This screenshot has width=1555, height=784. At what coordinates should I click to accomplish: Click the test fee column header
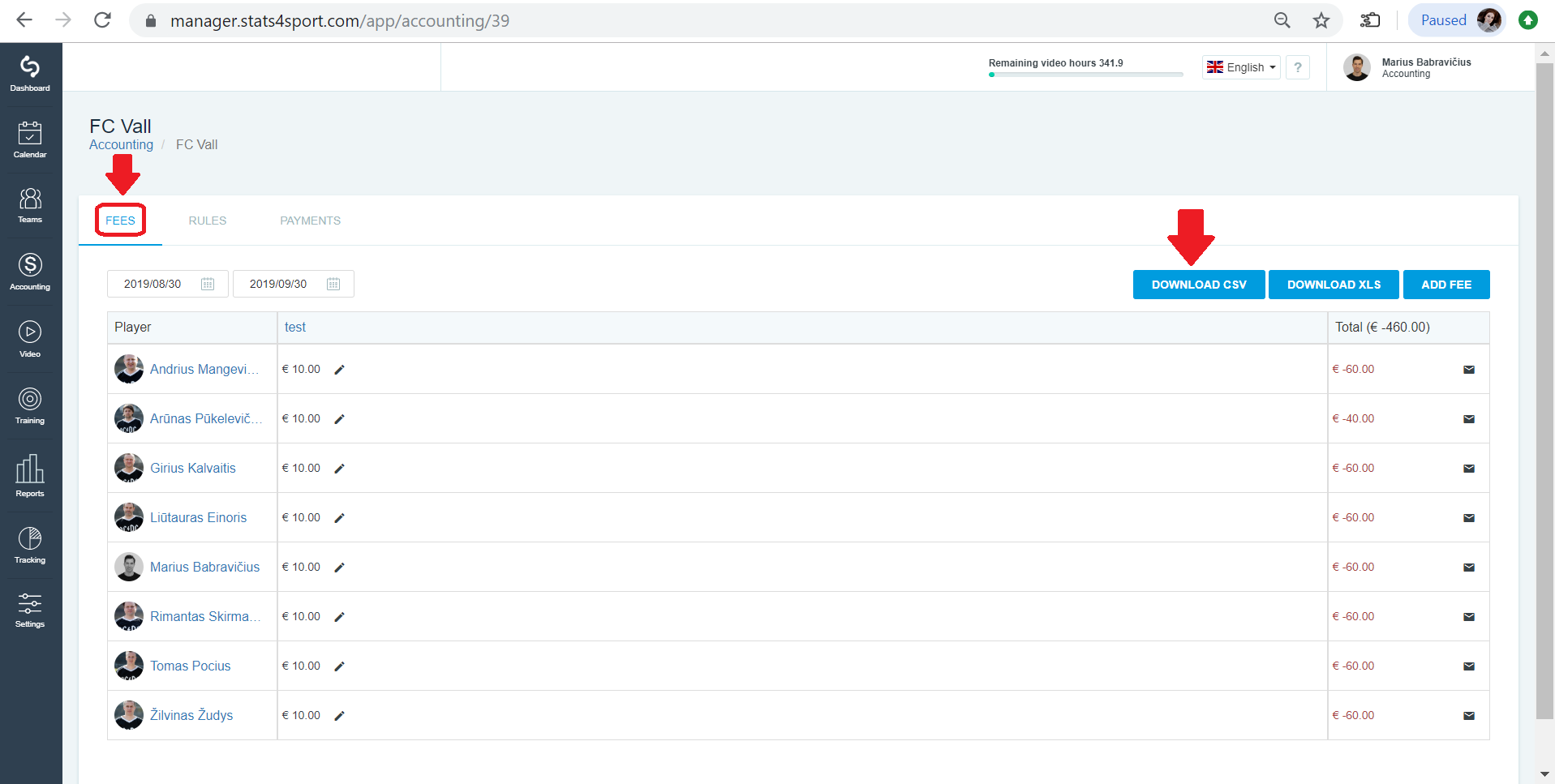295,327
